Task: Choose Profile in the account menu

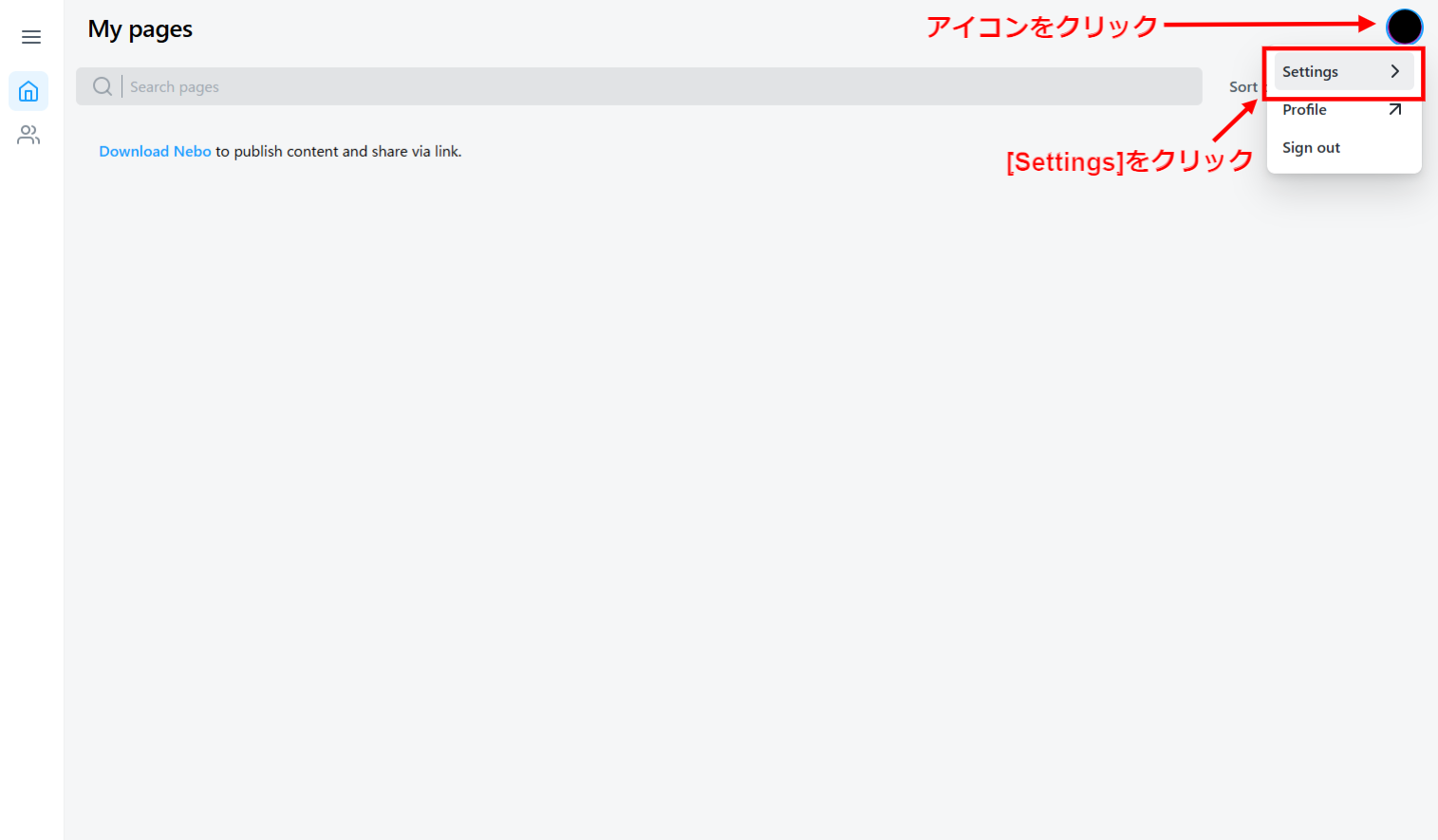Action: 1305,110
